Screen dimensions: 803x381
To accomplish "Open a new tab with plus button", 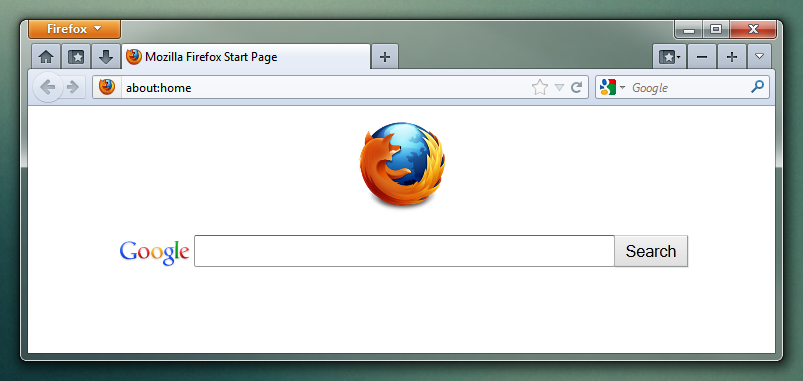I will (x=385, y=57).
